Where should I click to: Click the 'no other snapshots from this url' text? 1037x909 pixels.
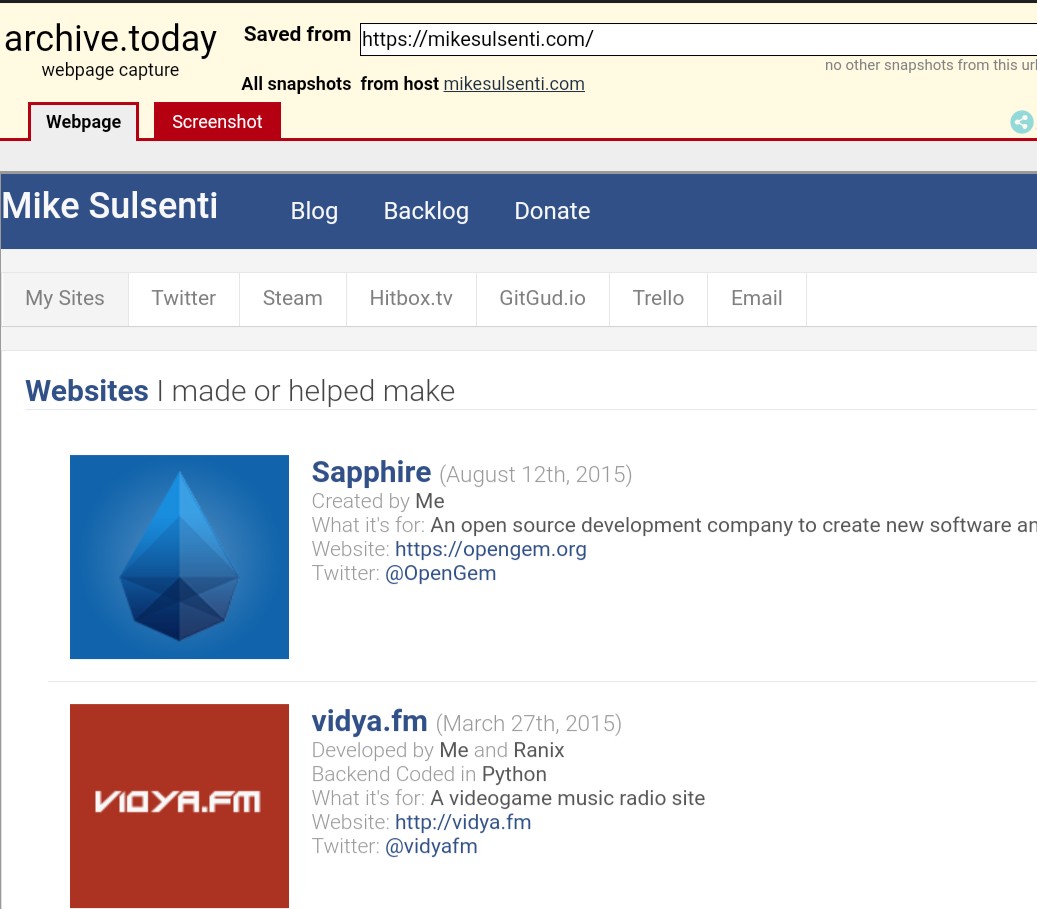click(x=931, y=65)
